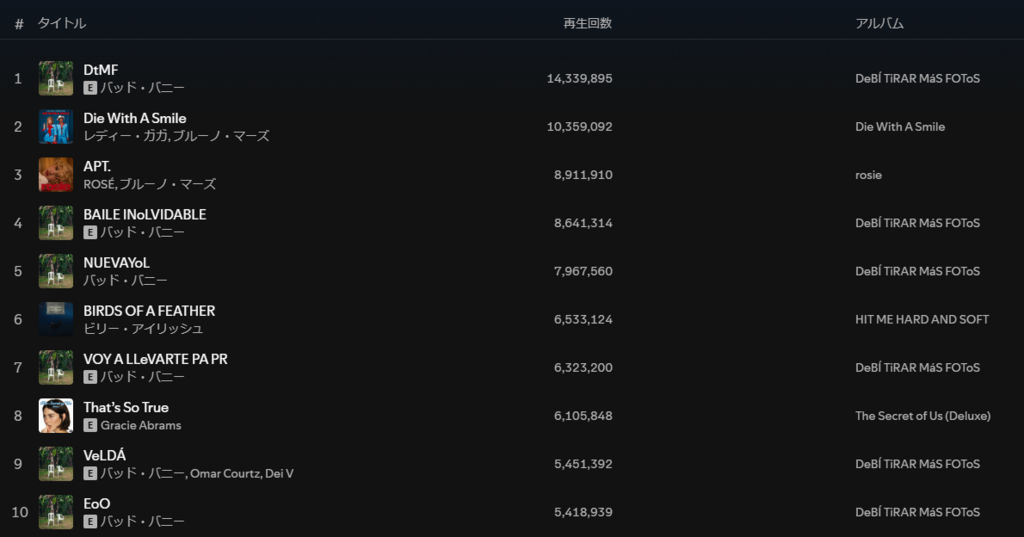Sort by the アルバム column header
The width and height of the screenshot is (1024, 537).
(879, 24)
